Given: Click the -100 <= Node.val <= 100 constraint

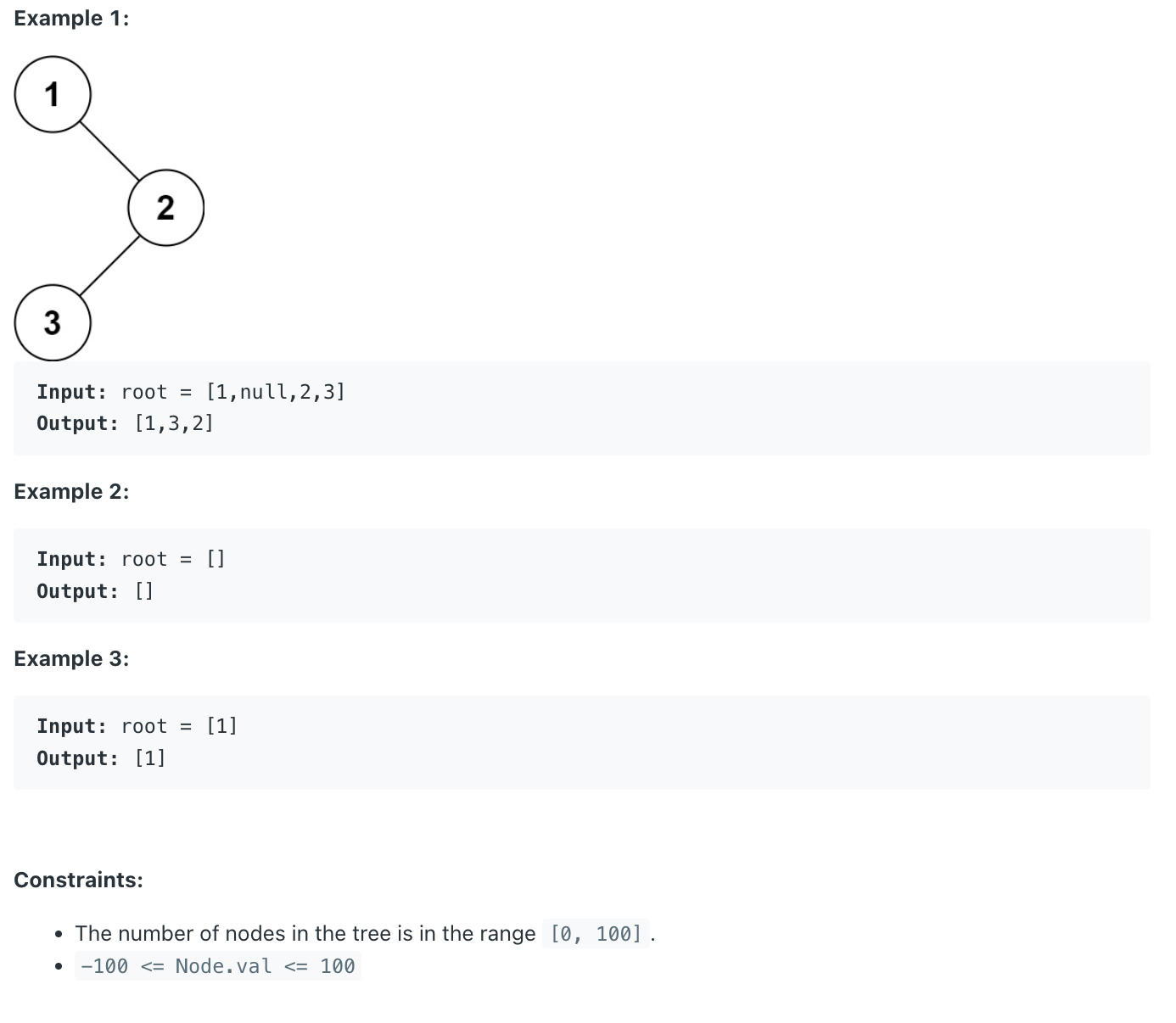Looking at the screenshot, I should (x=218, y=966).
